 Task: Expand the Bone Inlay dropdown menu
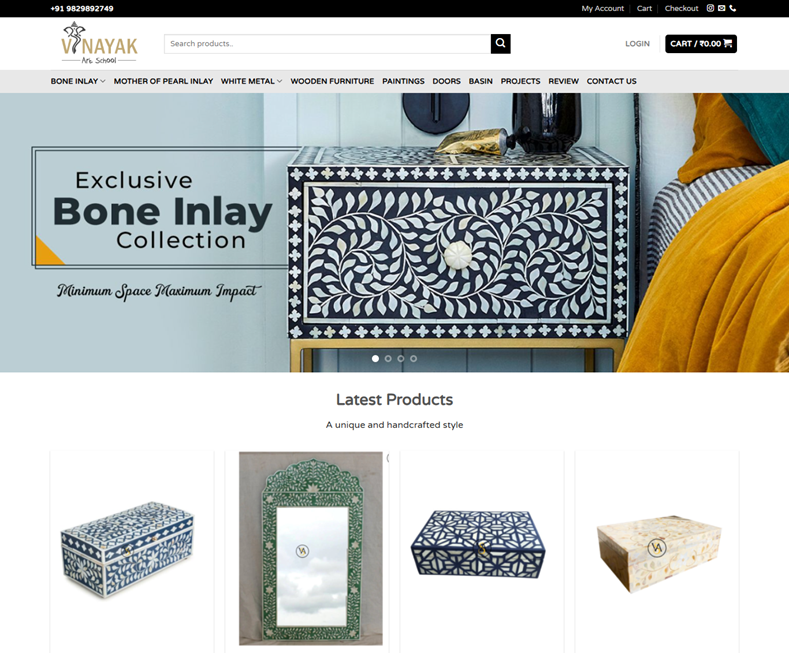click(x=78, y=81)
